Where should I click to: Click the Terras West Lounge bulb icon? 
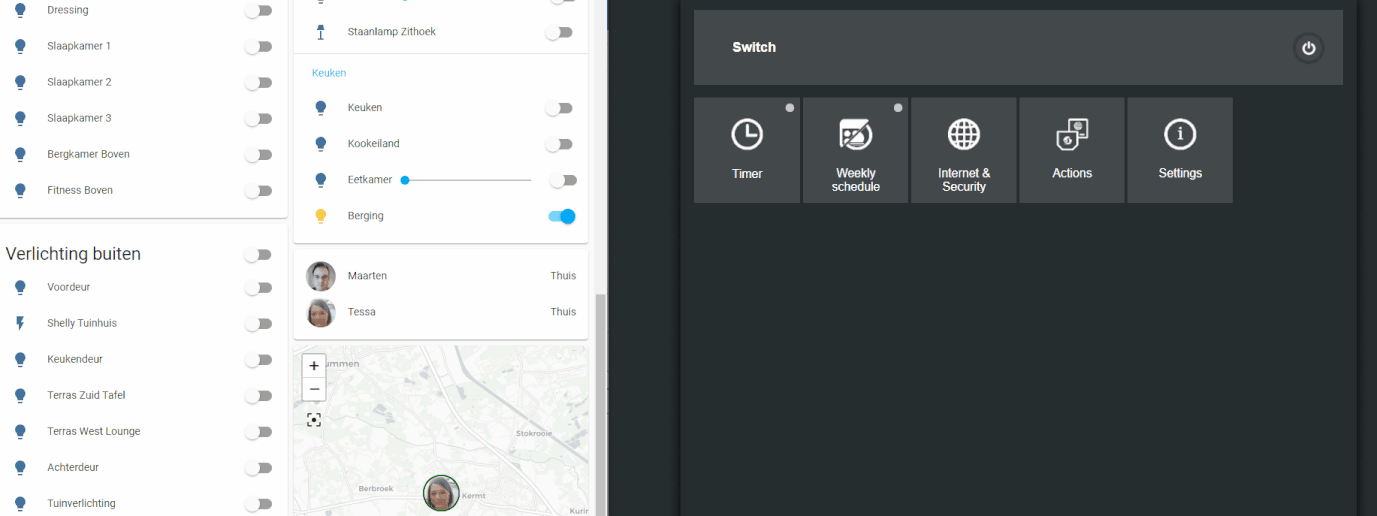(x=20, y=431)
